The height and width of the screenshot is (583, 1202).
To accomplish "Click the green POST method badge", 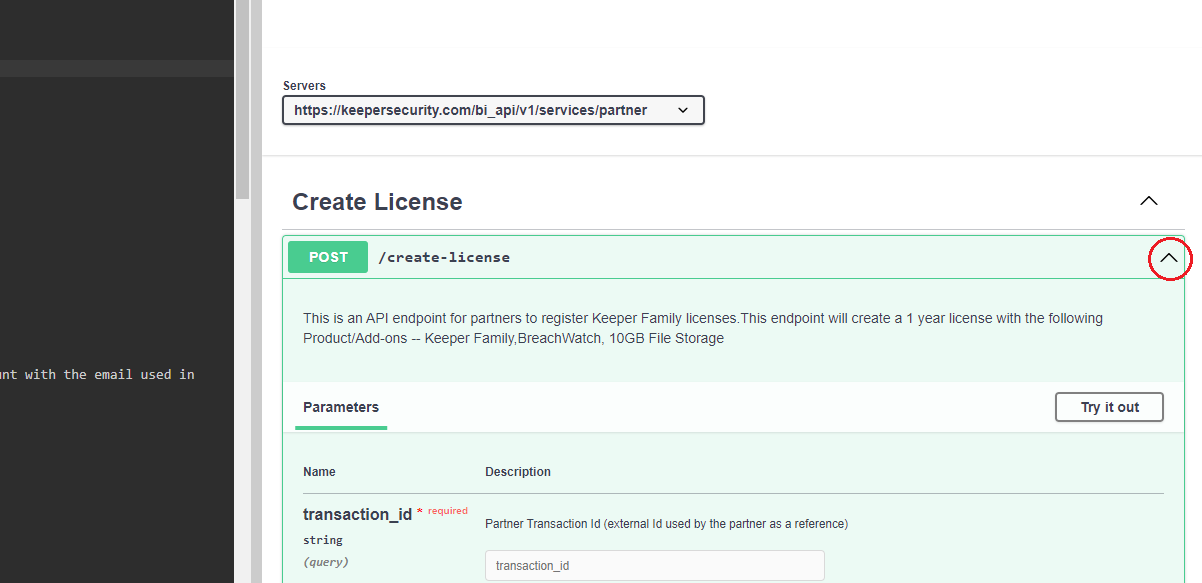I will (328, 257).
